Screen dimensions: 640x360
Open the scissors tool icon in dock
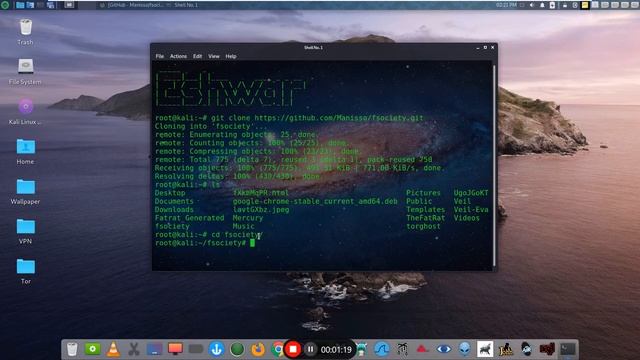coord(133,349)
